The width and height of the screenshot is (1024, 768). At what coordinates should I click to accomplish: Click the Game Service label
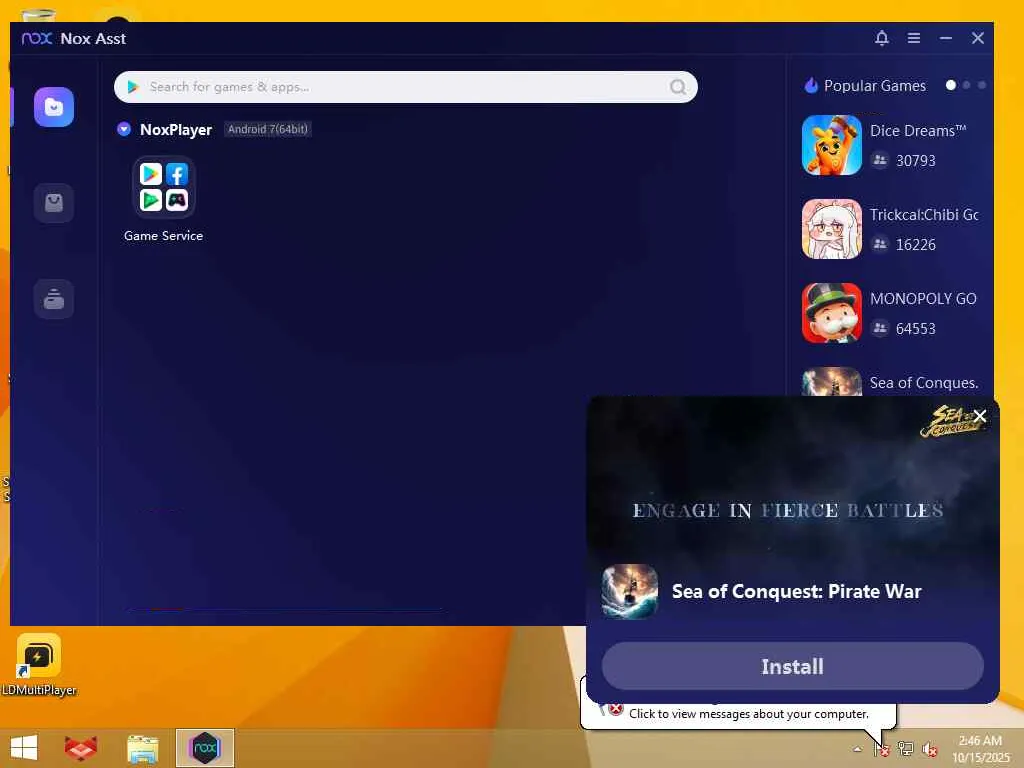coord(163,236)
